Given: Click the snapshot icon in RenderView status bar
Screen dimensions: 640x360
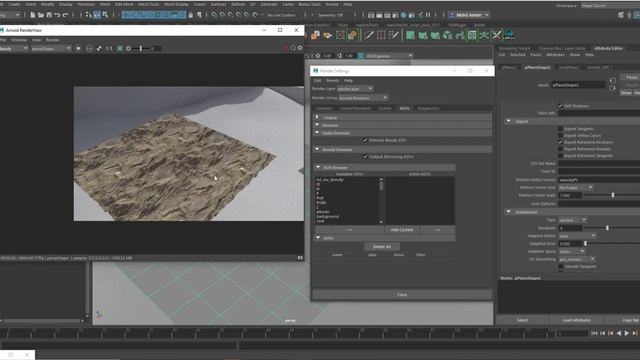Looking at the screenshot, I should pyautogui.click(x=300, y=258).
